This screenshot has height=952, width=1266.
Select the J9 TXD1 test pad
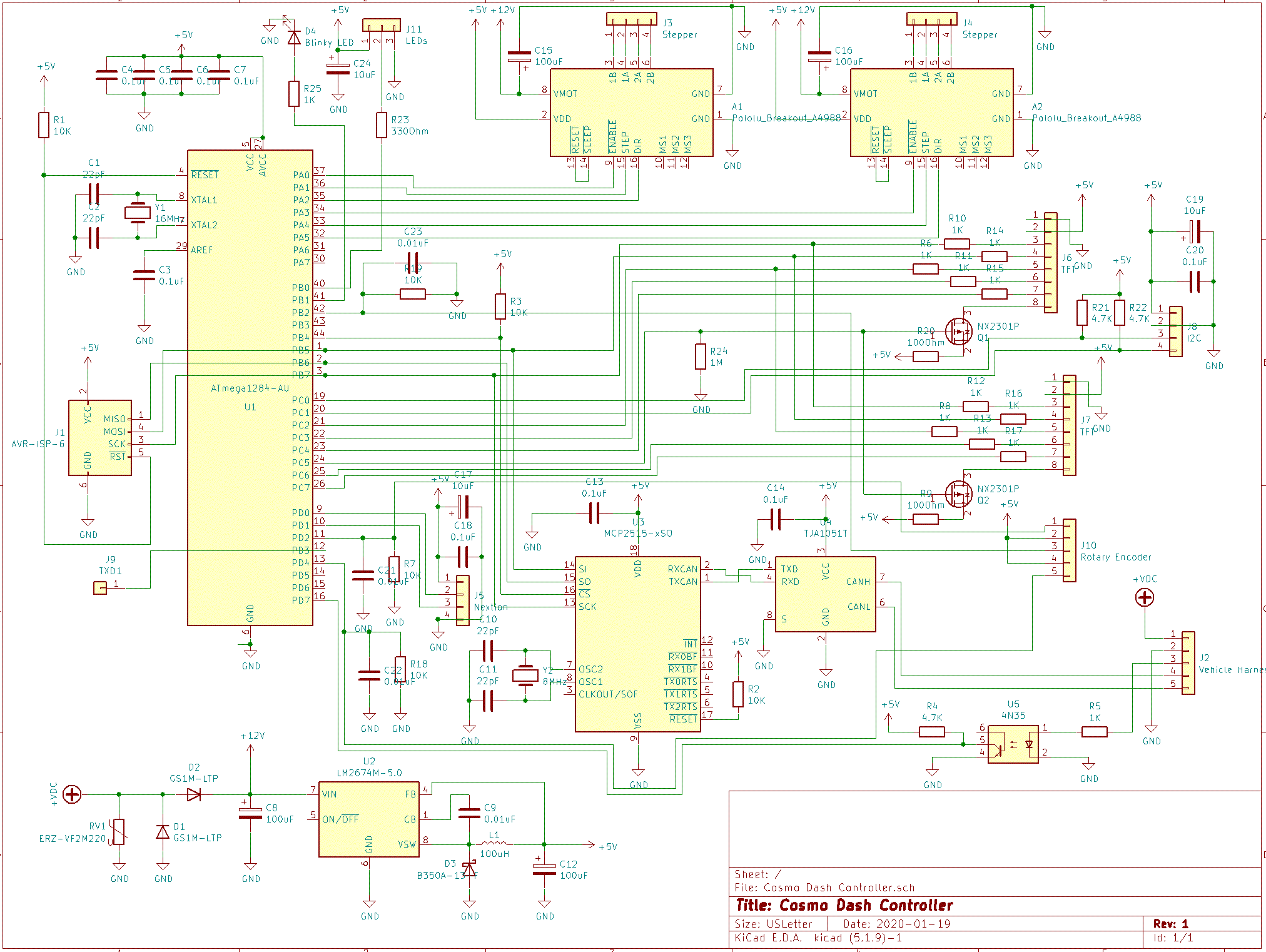[x=100, y=588]
